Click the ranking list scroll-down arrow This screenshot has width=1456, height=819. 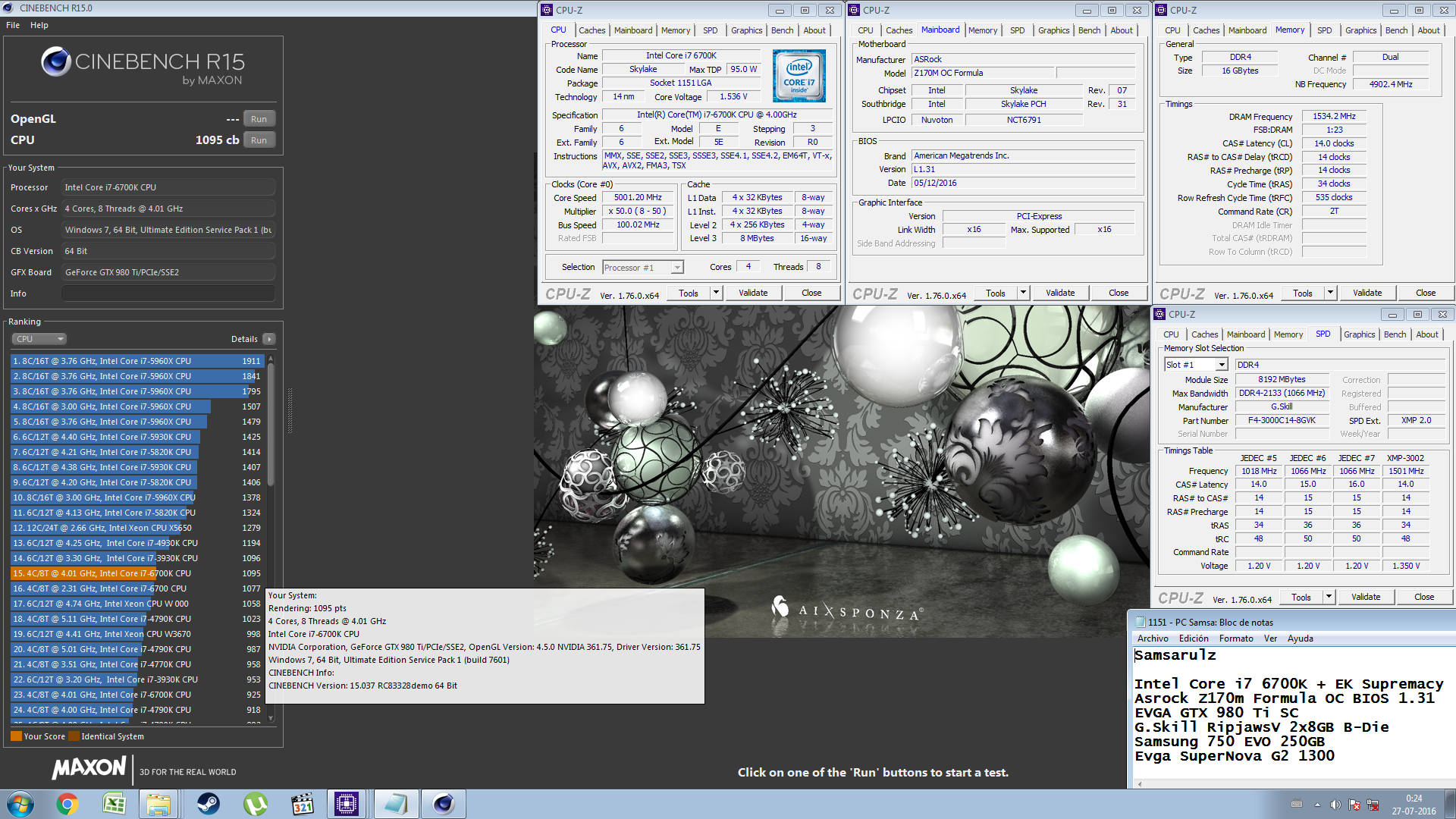coord(271,718)
